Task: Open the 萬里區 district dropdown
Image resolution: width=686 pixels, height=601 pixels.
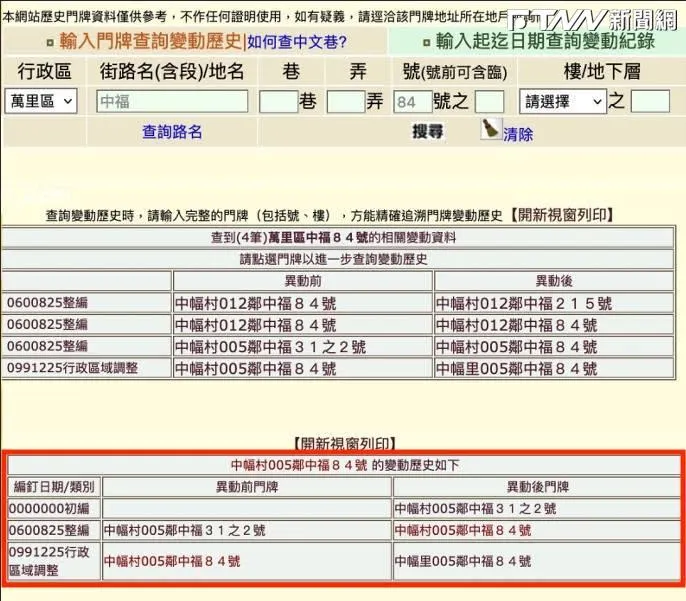Action: click(x=41, y=101)
